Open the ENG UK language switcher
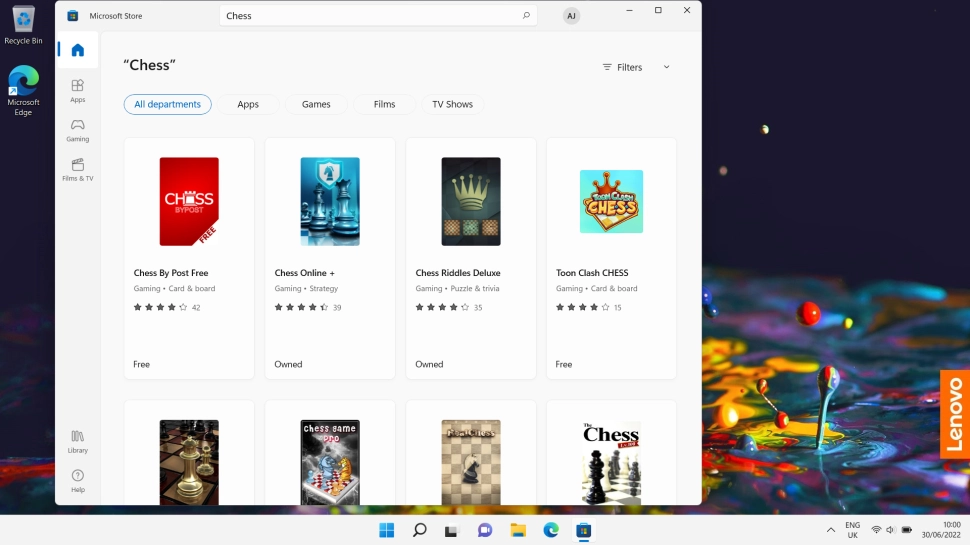Image resolution: width=970 pixels, height=545 pixels. point(852,530)
